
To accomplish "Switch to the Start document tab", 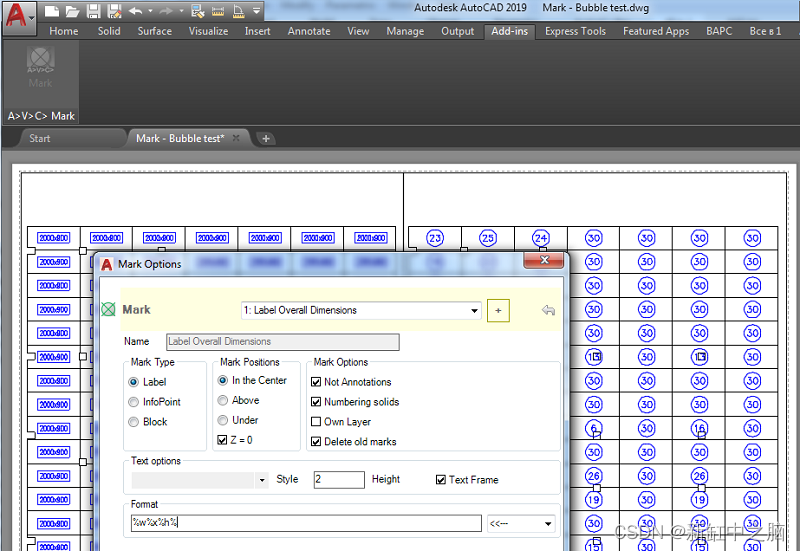I will [40, 138].
